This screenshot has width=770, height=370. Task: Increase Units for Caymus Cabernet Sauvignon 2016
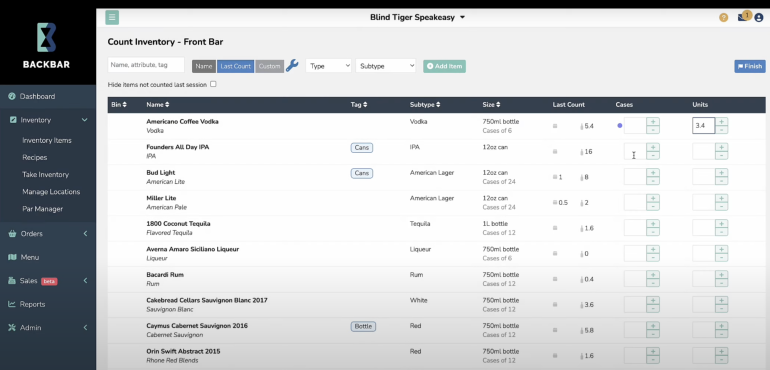point(721,326)
